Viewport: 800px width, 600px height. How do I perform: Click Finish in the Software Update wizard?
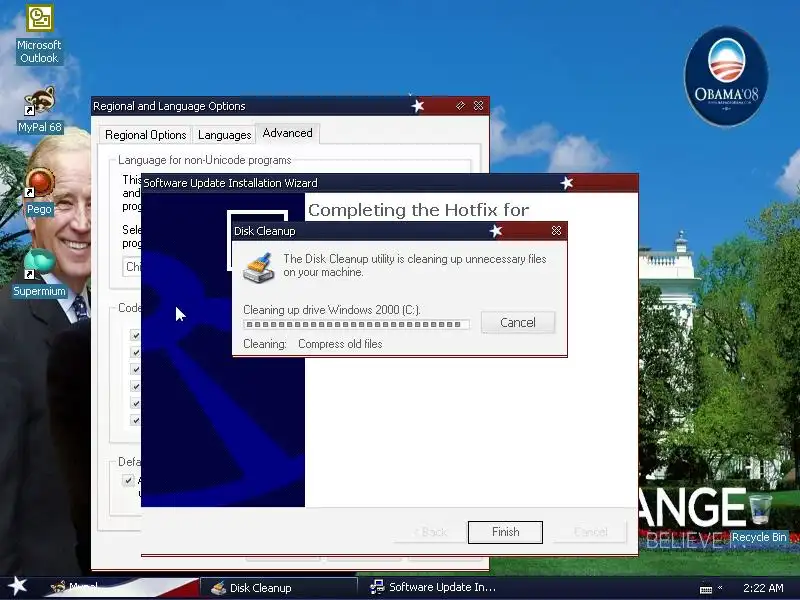click(x=505, y=532)
